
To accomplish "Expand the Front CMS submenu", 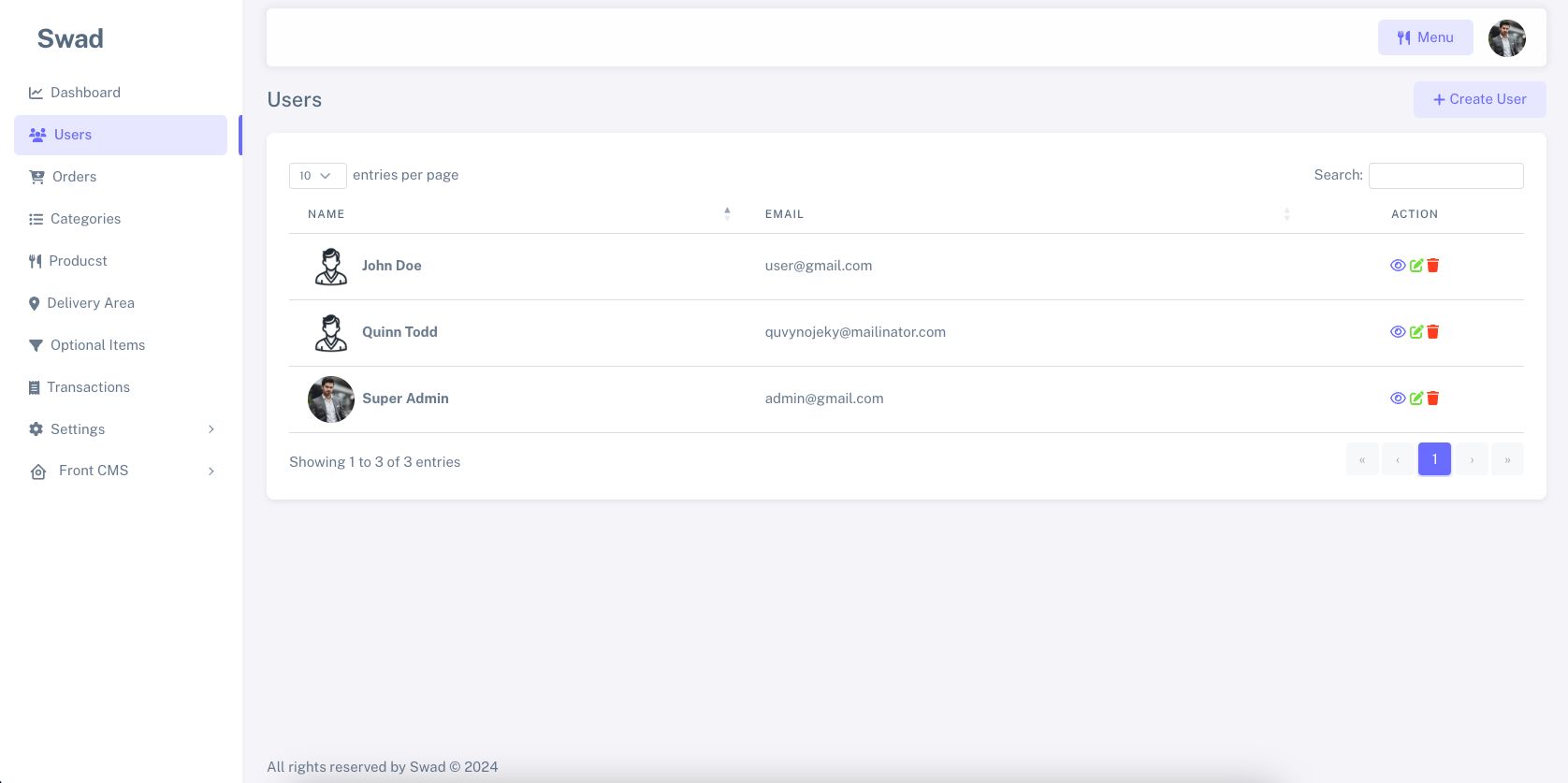I will (121, 471).
